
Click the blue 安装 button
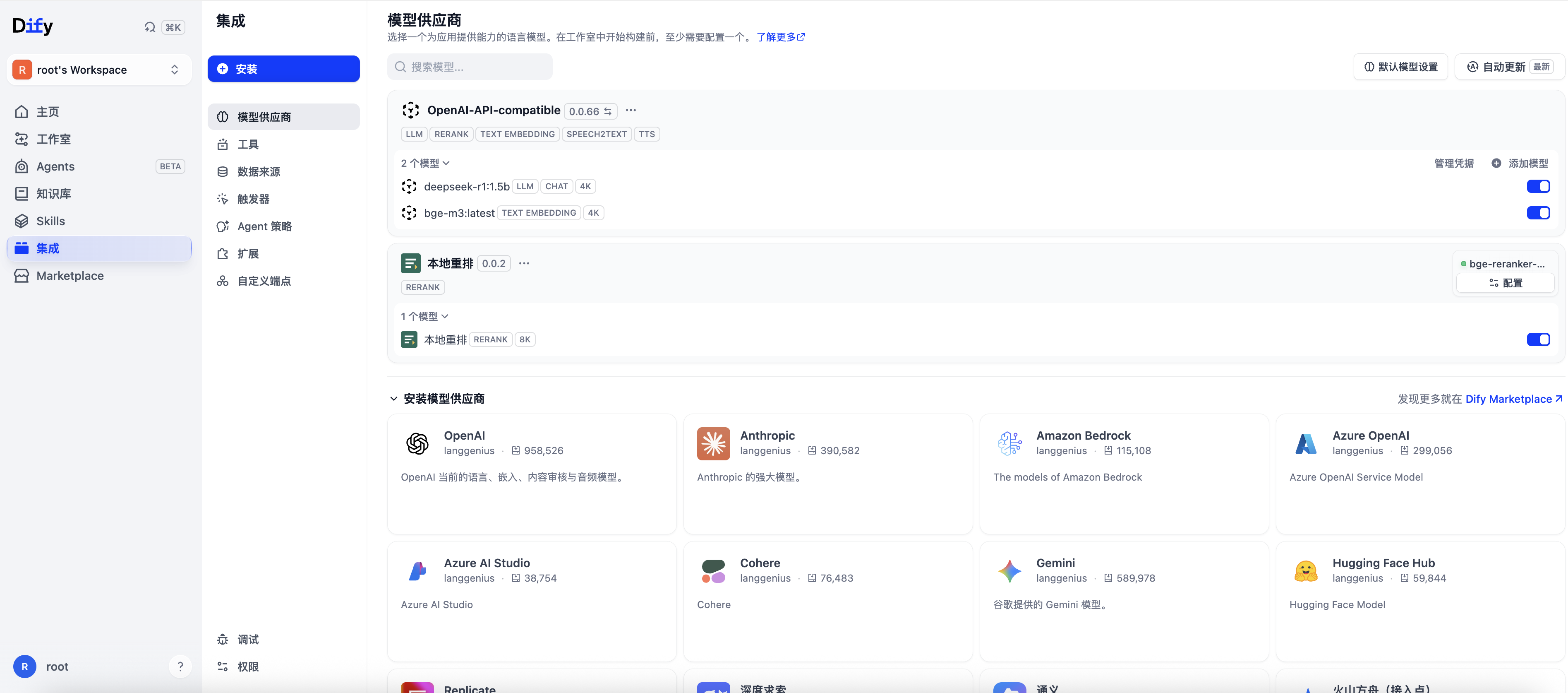pos(284,69)
